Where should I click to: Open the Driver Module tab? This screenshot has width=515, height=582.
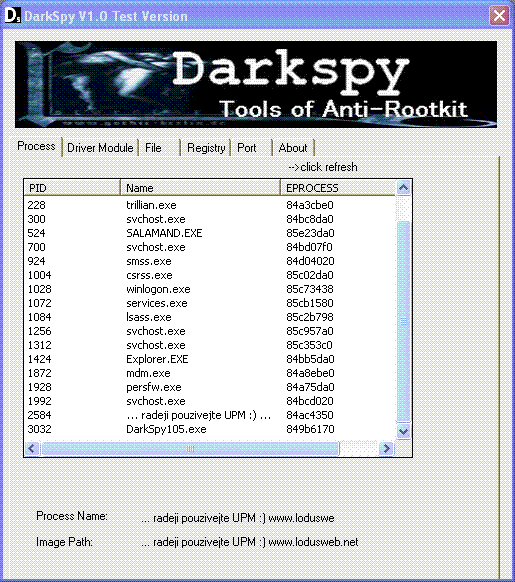pos(100,148)
